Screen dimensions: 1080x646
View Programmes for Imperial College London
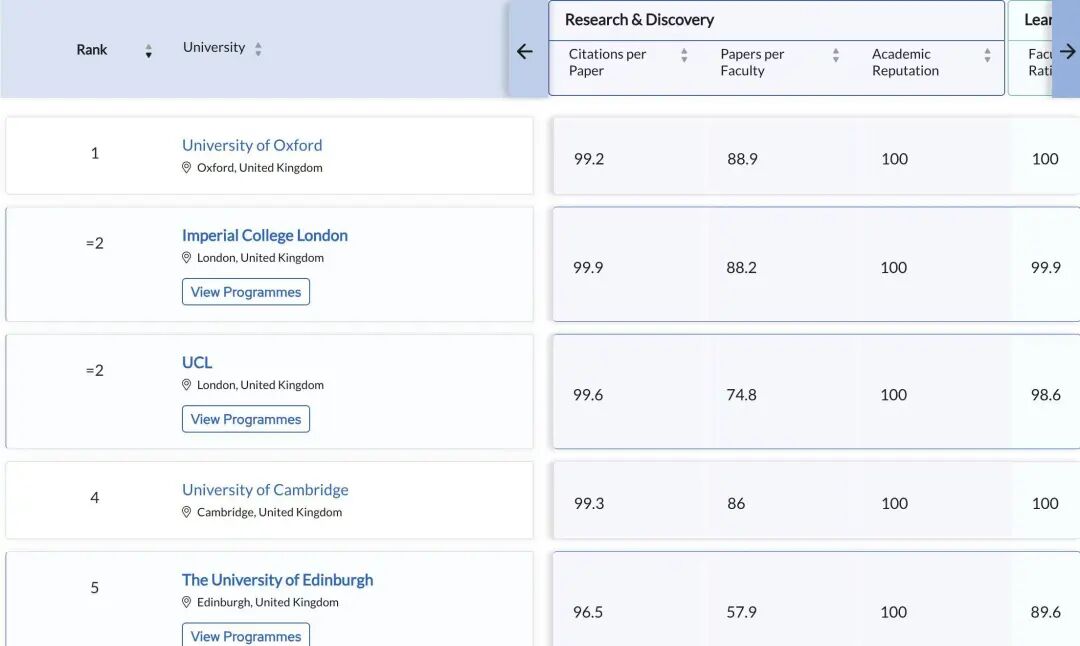[x=246, y=292]
